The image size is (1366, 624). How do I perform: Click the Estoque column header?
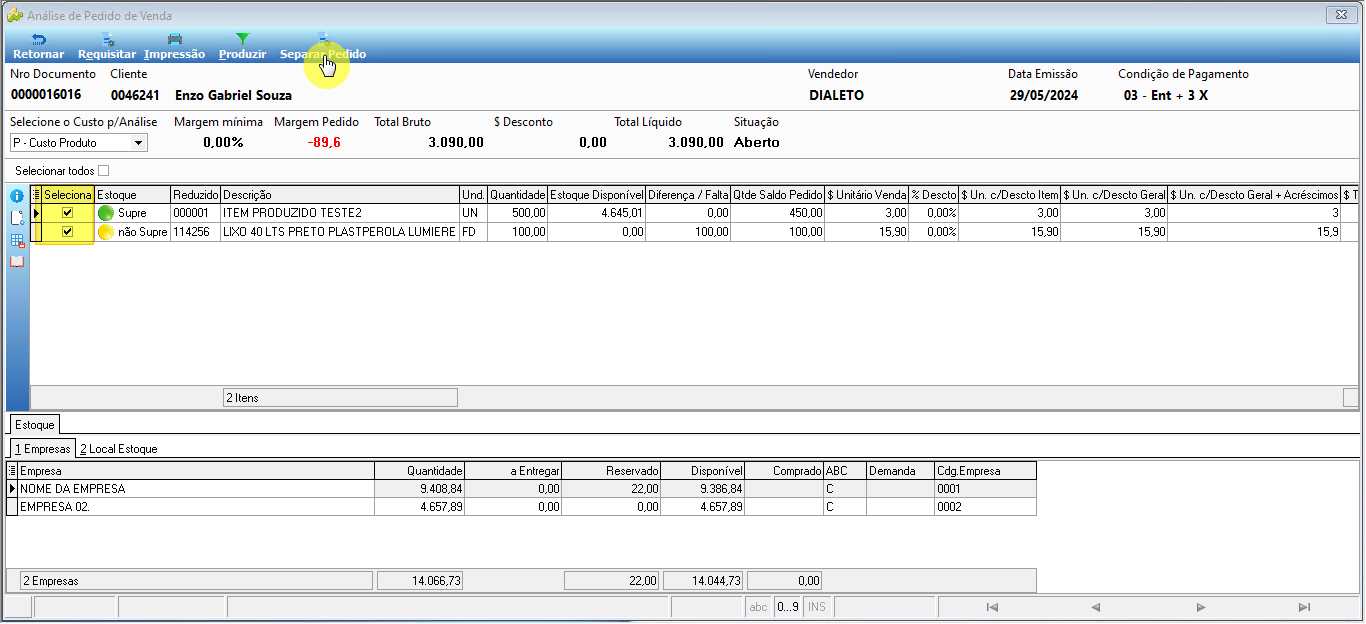(132, 195)
